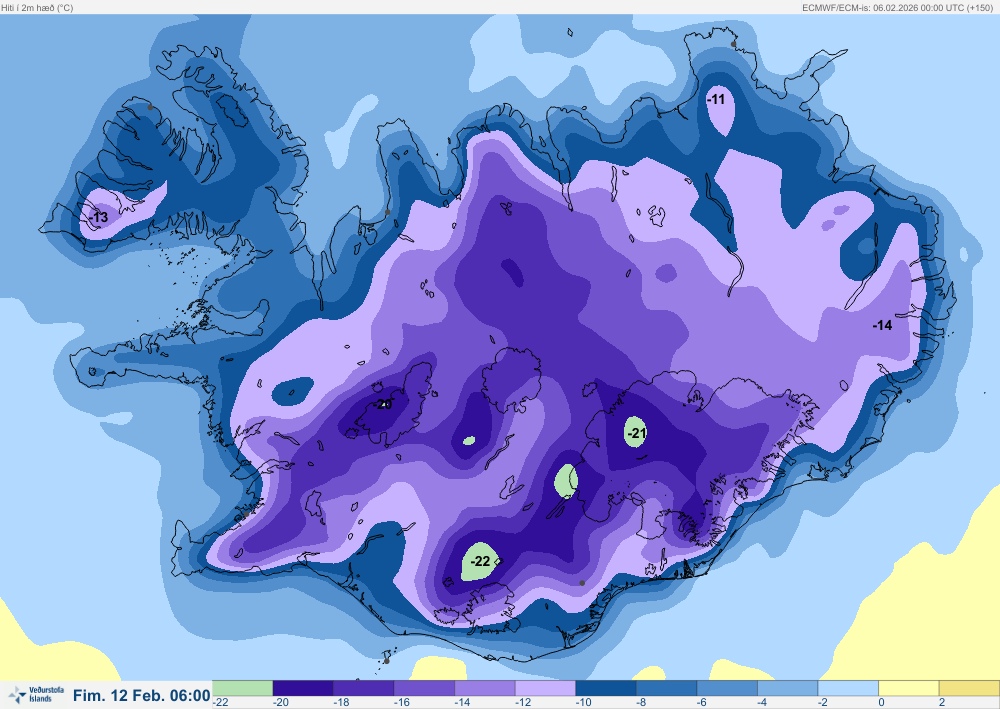
Task: Click the 2 legend scale label
Action: click(941, 703)
